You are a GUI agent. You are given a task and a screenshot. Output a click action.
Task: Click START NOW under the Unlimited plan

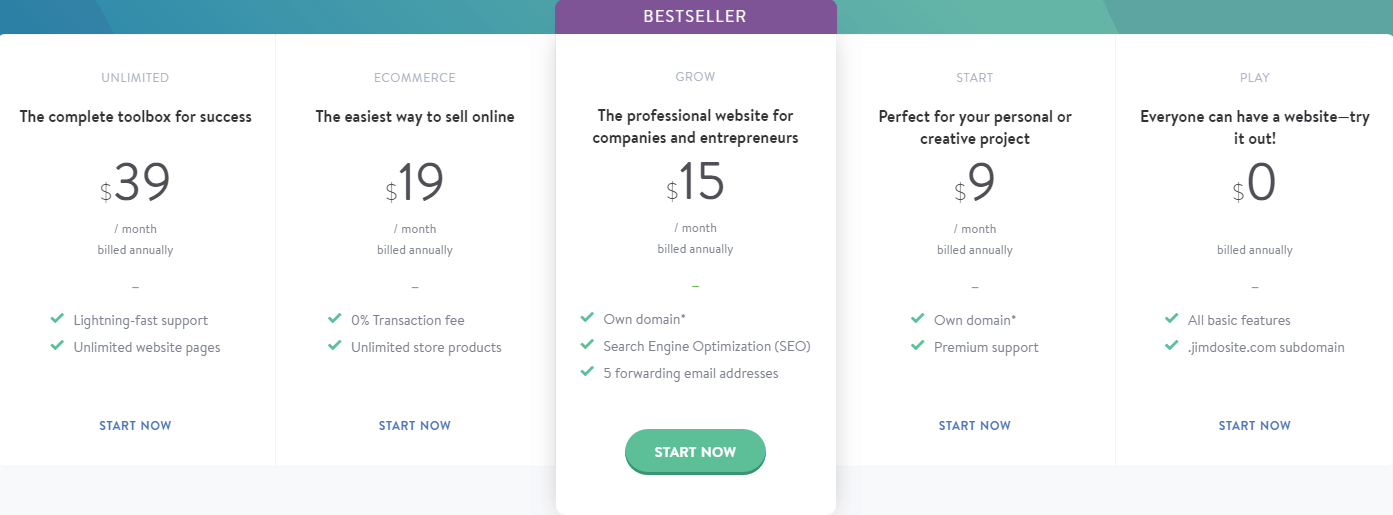point(135,426)
